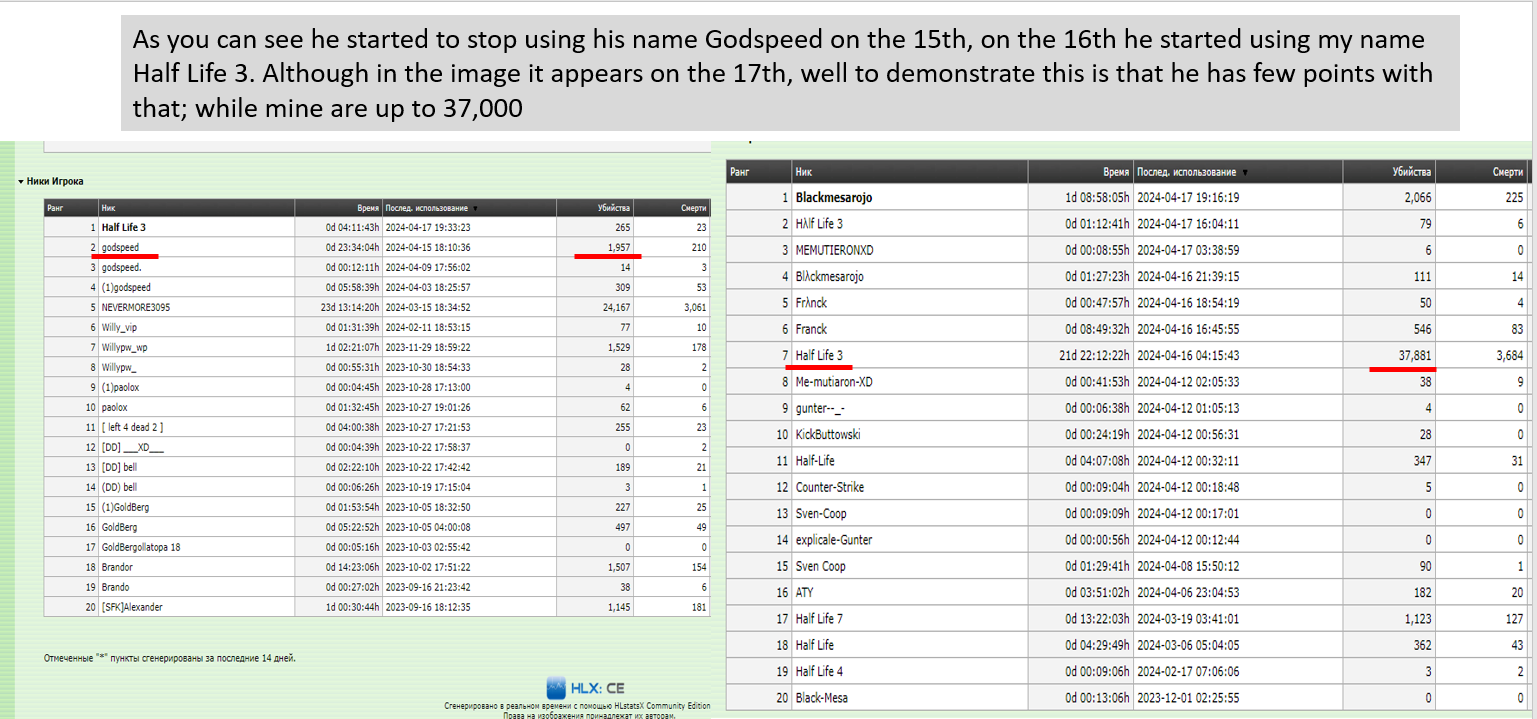Image resolution: width=1537 pixels, height=719 pixels.
Task: Click Blackmesarojo in the right table
Action: pos(833,198)
